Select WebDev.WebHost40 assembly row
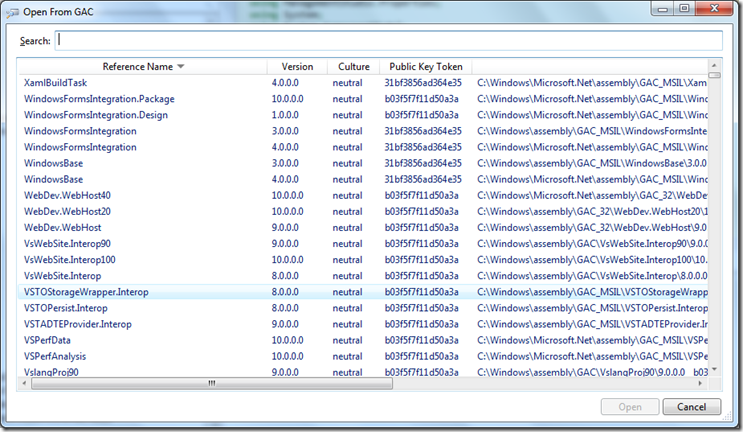Screen dimensions: 743x432 [67, 195]
